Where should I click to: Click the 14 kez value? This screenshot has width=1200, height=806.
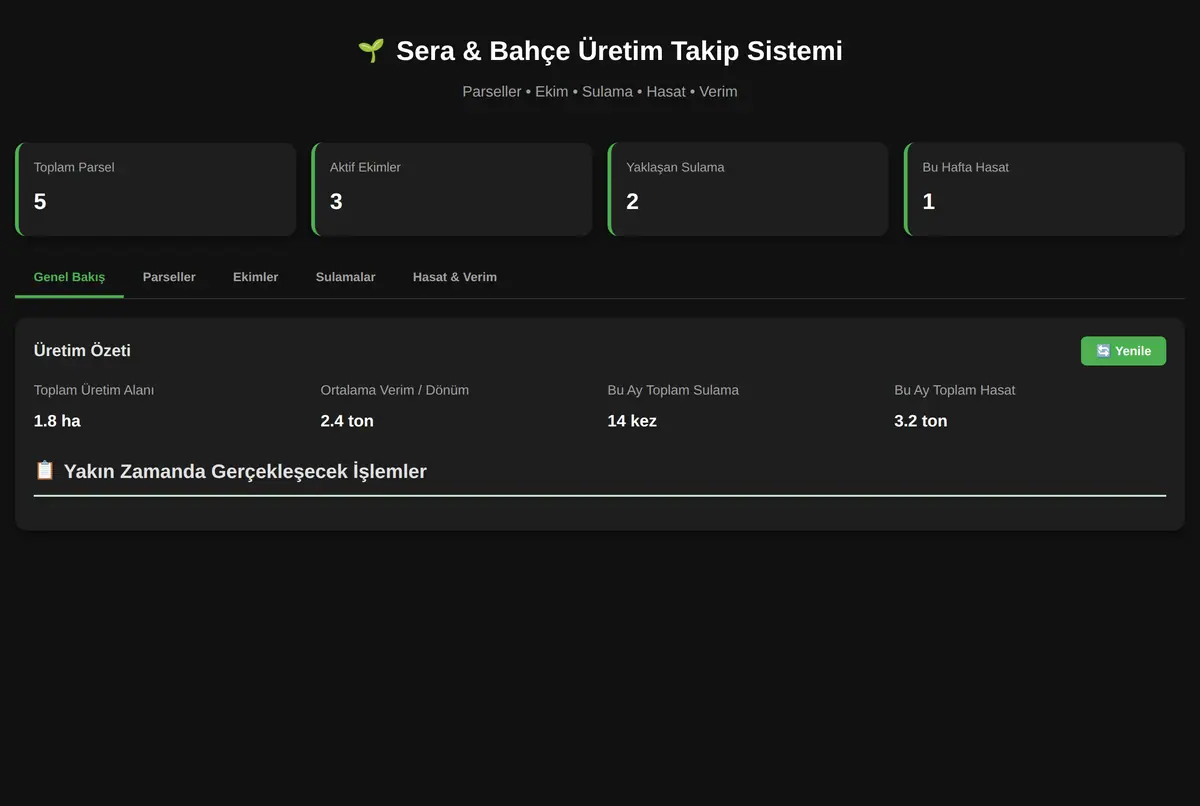click(632, 421)
